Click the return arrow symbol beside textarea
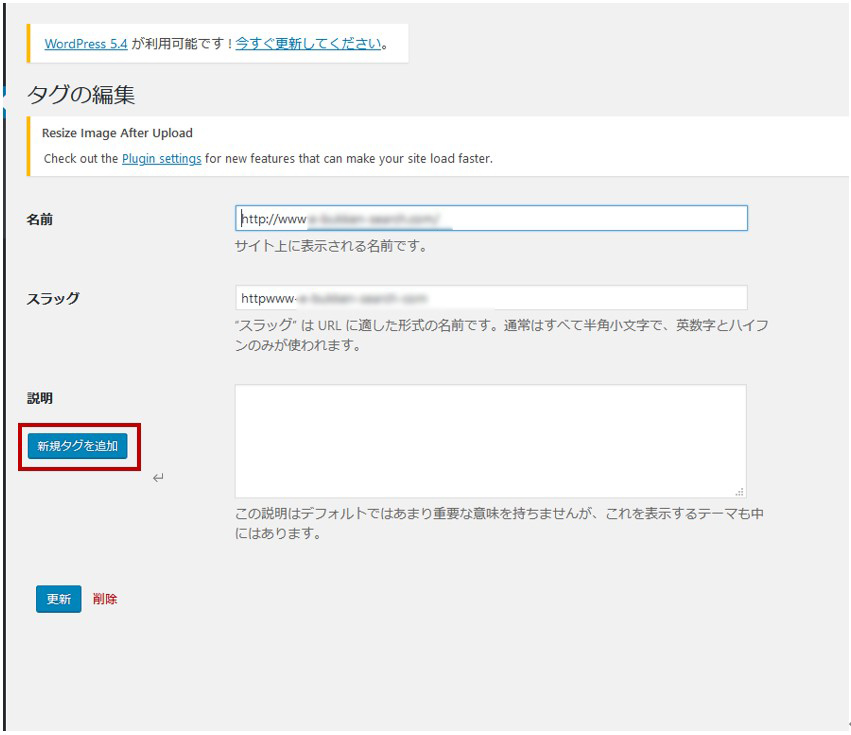 coord(158,478)
